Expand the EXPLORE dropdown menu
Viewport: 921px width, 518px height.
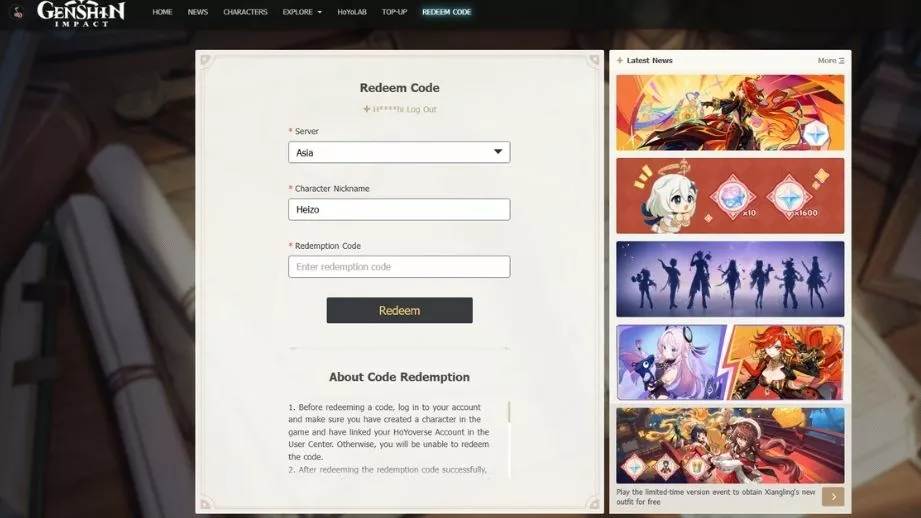[x=302, y=12]
